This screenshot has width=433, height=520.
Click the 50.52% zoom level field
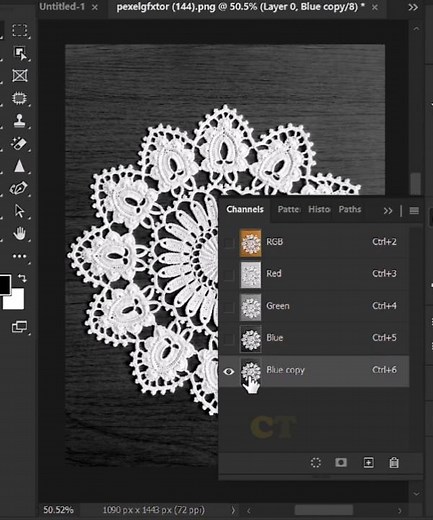point(58,510)
